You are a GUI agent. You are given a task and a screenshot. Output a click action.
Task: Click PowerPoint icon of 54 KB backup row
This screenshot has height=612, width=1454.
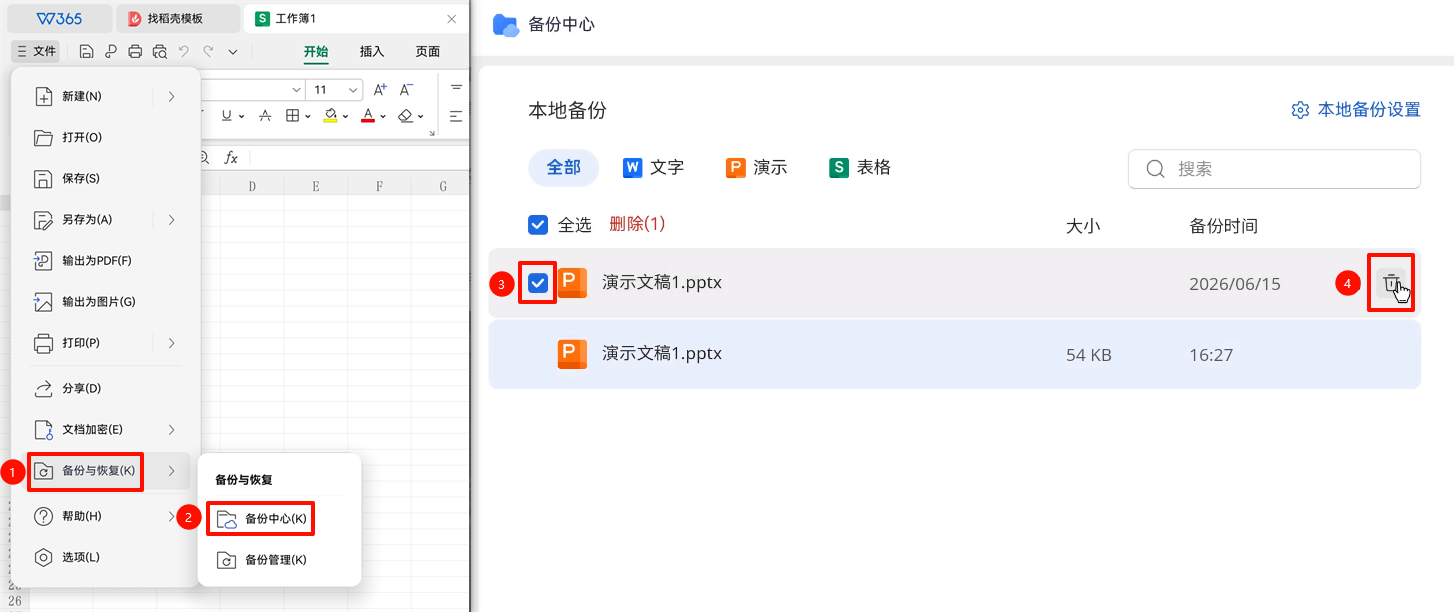coord(572,354)
